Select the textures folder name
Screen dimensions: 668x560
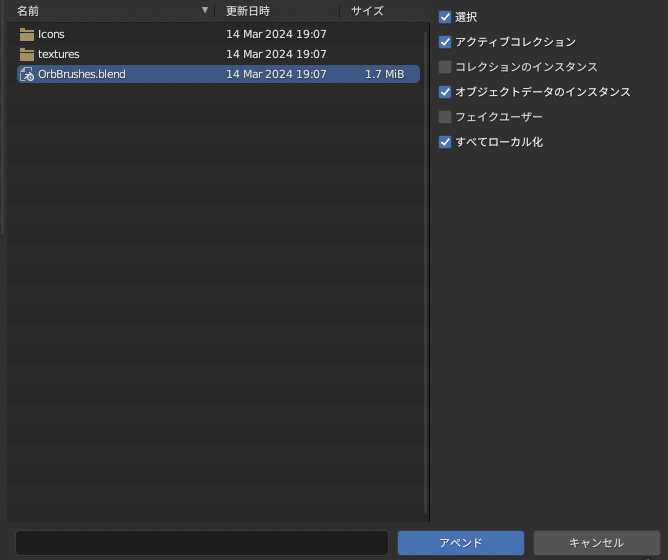click(x=59, y=54)
